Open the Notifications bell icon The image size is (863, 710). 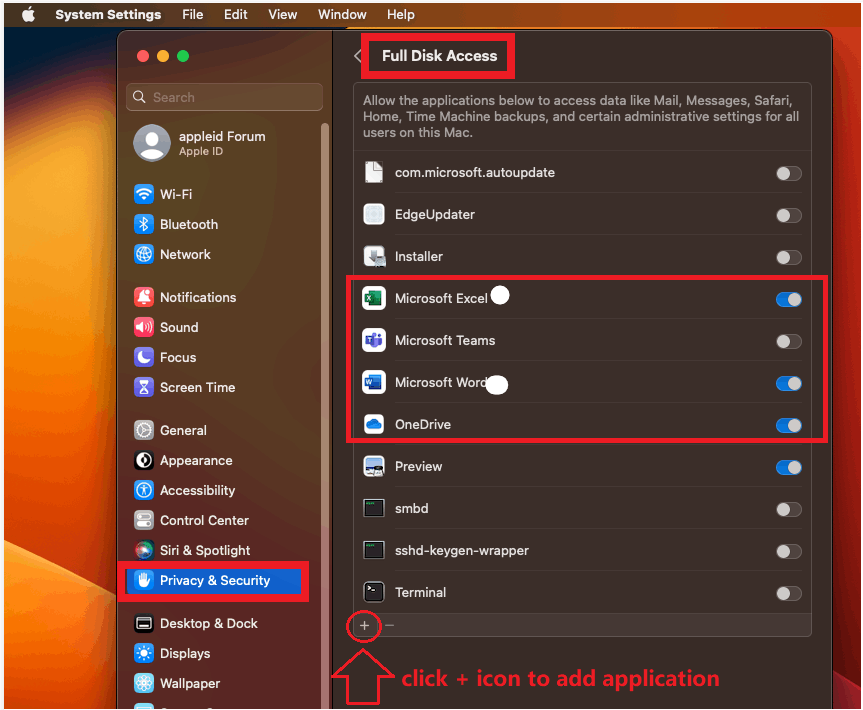coord(144,297)
